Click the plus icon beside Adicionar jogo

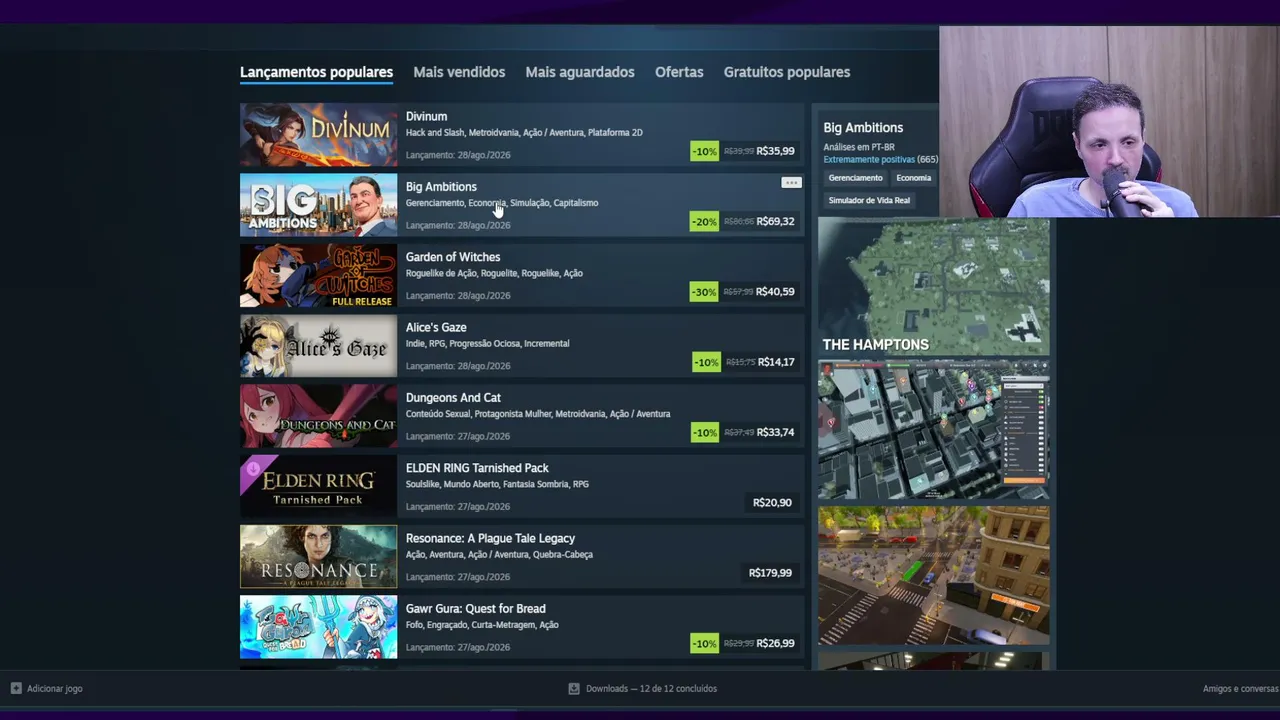point(16,688)
